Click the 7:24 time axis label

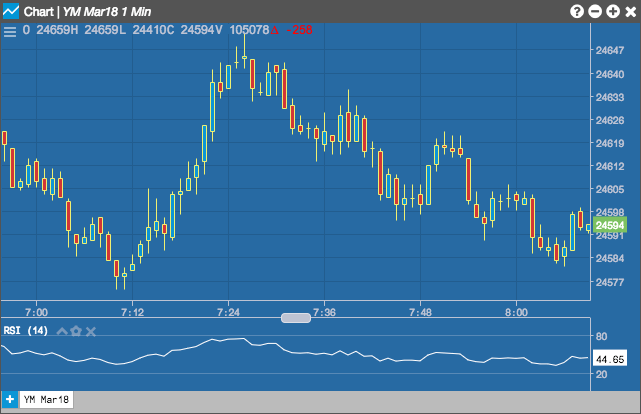point(229,312)
